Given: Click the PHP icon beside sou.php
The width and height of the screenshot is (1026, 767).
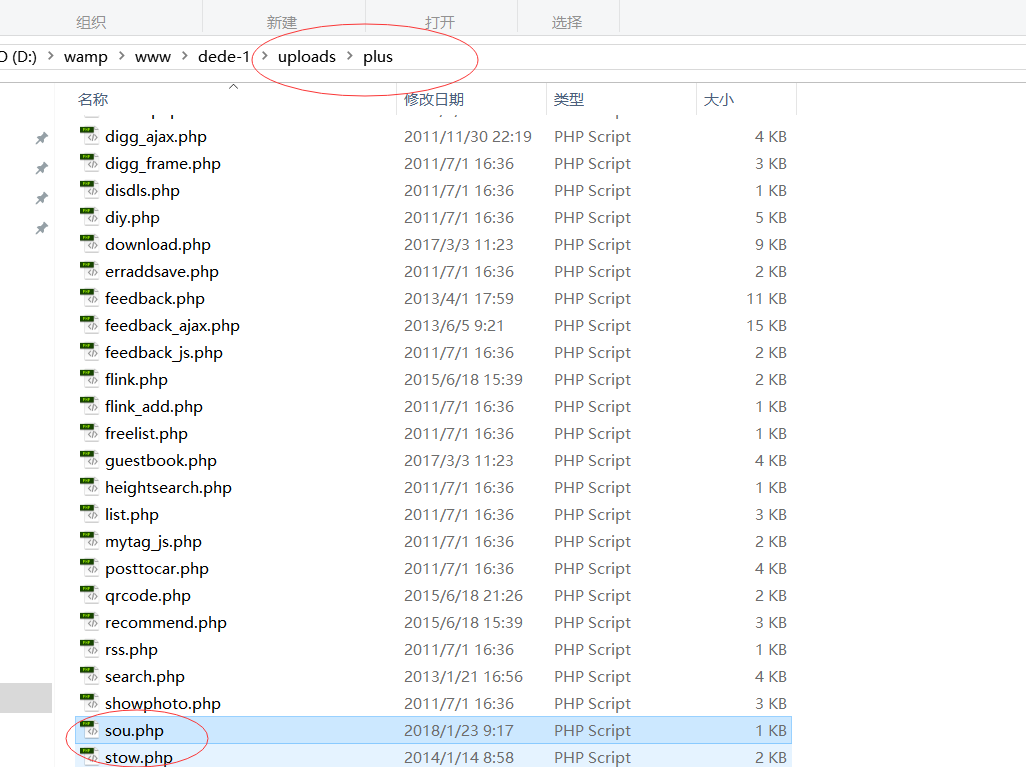Looking at the screenshot, I should 88,730.
